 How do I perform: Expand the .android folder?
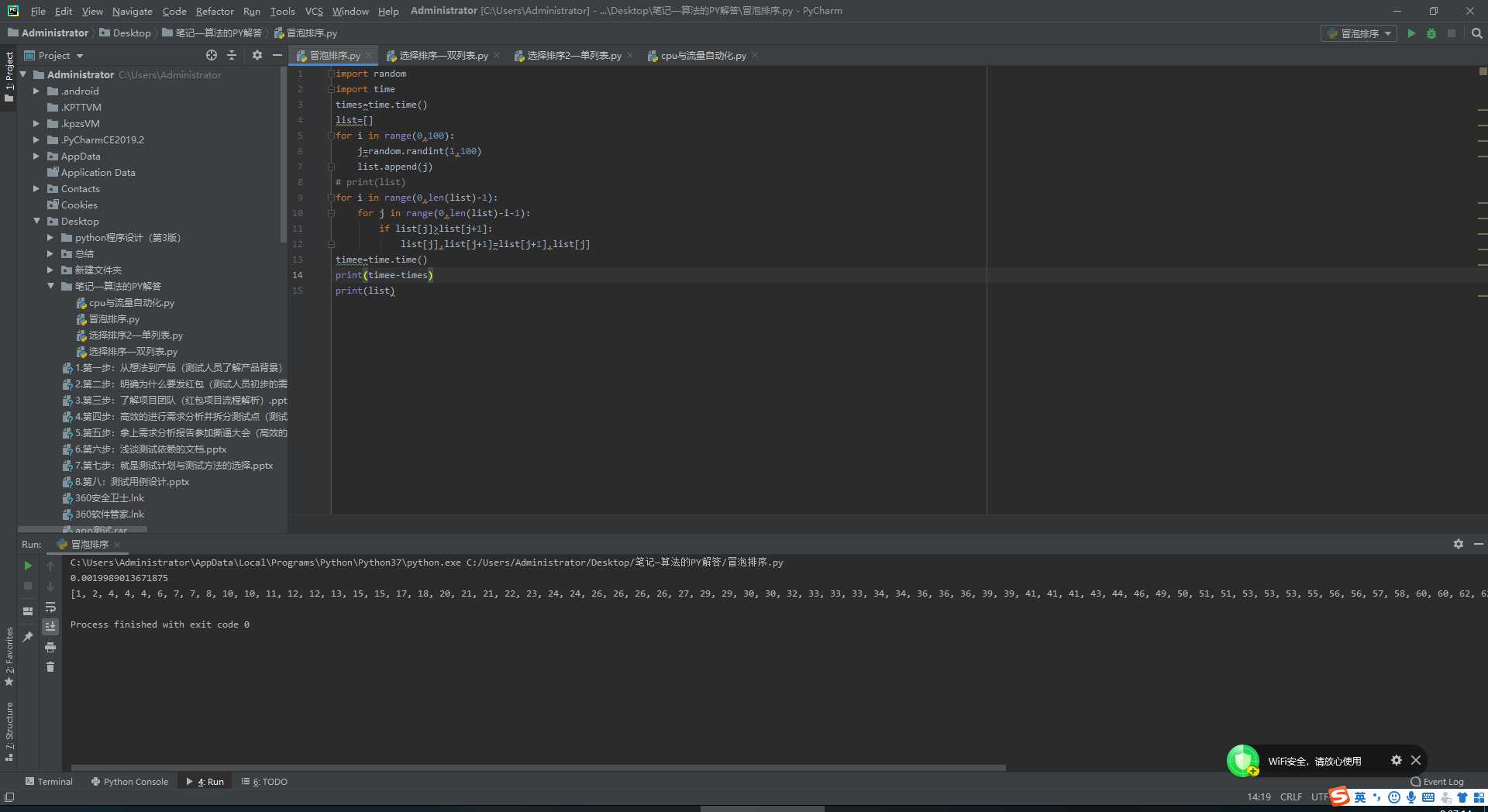point(36,91)
